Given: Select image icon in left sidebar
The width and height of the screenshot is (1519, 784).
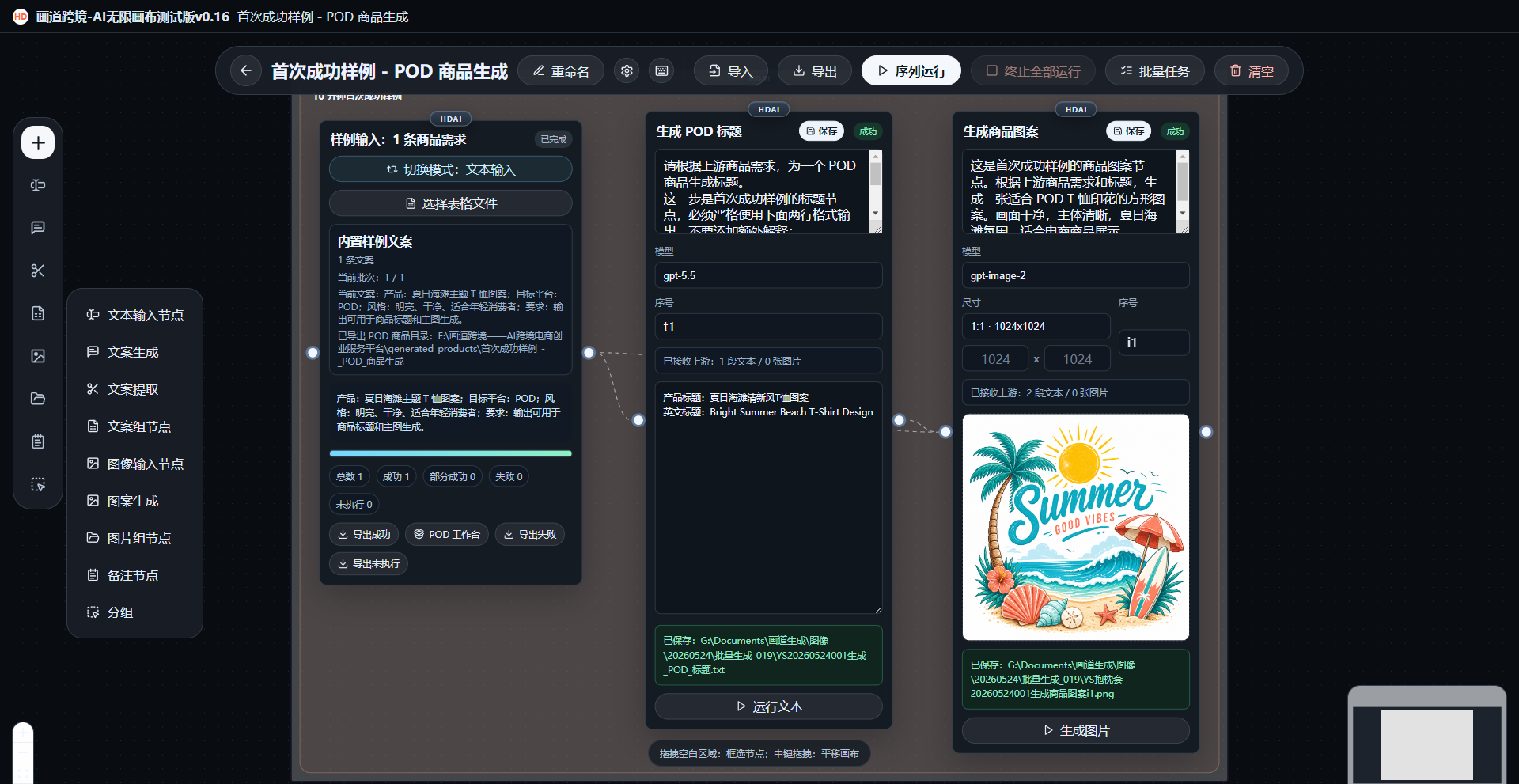Looking at the screenshot, I should [x=38, y=356].
